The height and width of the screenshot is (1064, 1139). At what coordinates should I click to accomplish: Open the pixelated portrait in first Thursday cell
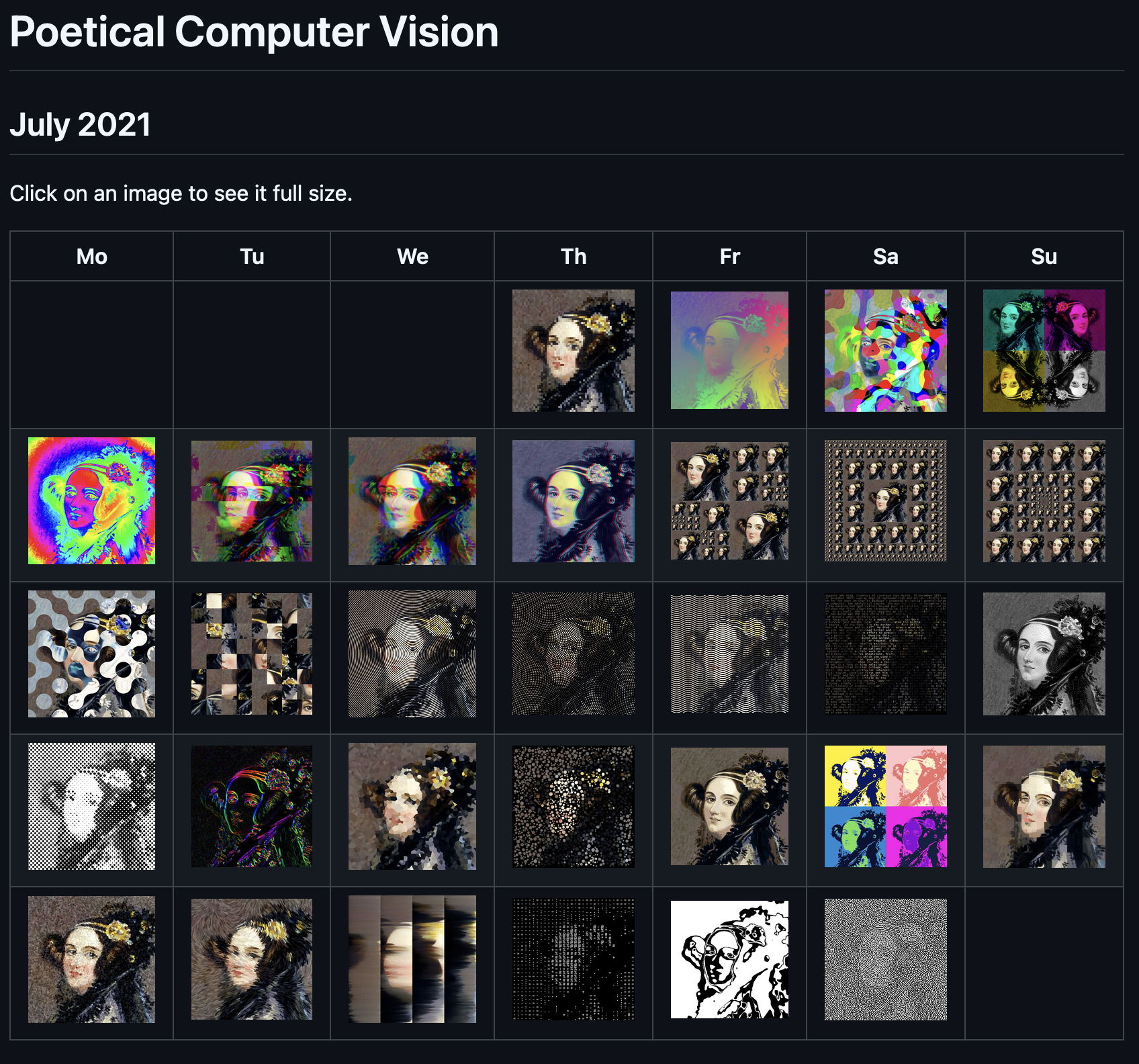[x=573, y=351]
